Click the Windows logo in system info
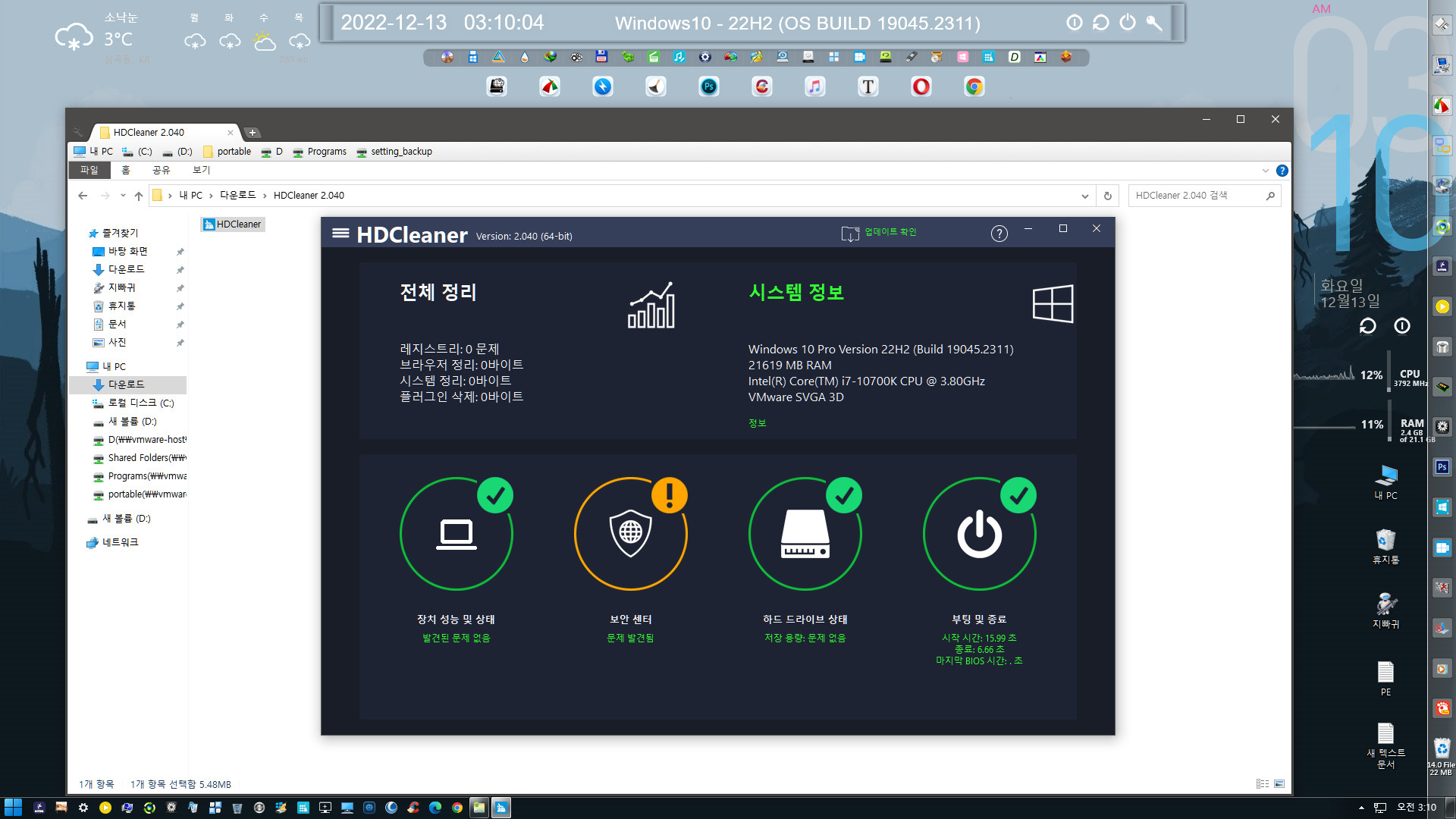 coord(1053,304)
